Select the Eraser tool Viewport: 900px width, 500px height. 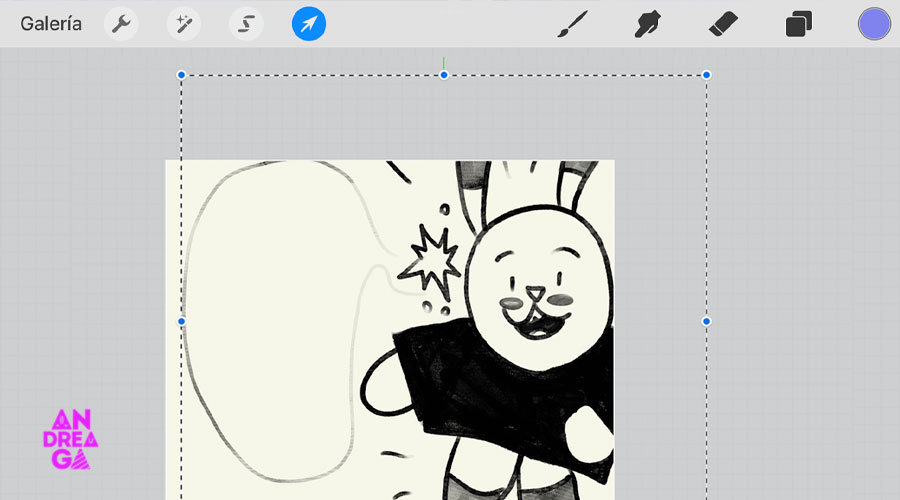pyautogui.click(x=722, y=23)
